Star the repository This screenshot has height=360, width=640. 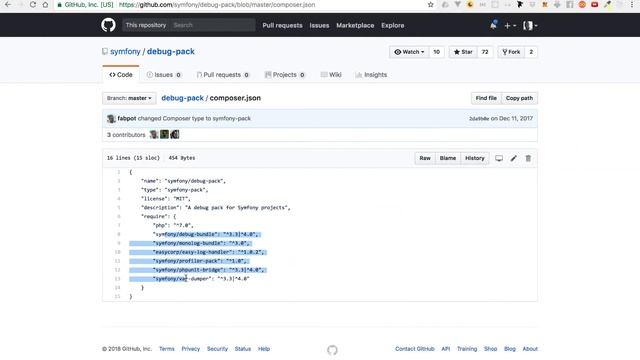463,52
